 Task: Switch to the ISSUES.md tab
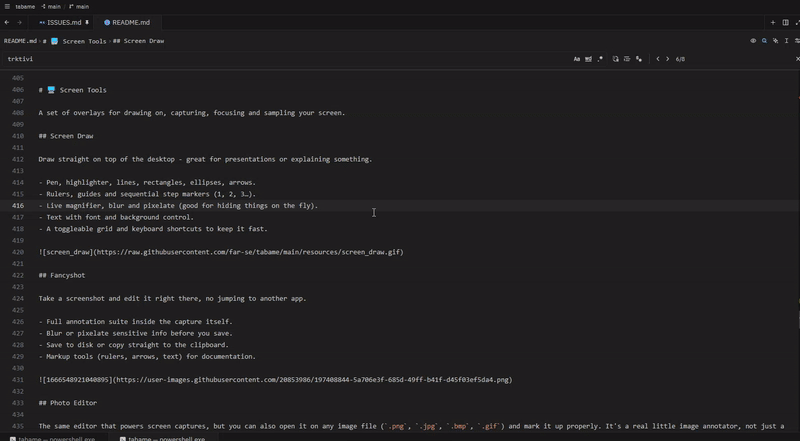click(x=61, y=22)
